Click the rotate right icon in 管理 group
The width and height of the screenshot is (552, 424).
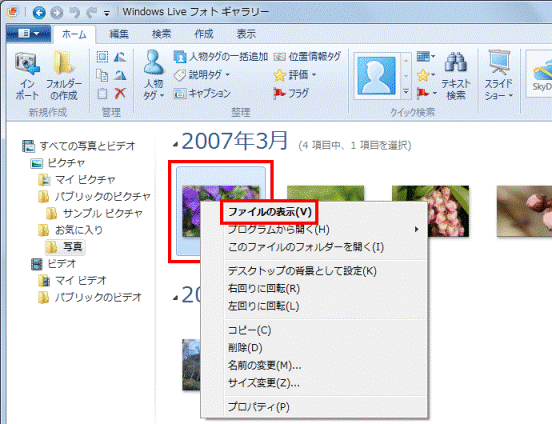pyautogui.click(x=120, y=75)
